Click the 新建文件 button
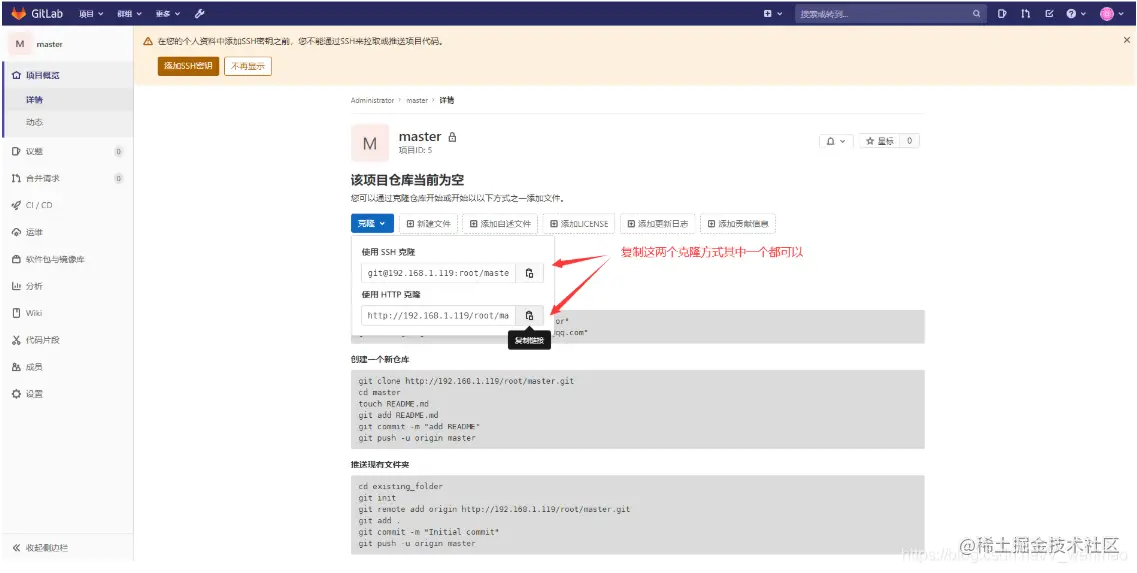Image resolution: width=1137 pixels, height=573 pixels. [x=429, y=223]
